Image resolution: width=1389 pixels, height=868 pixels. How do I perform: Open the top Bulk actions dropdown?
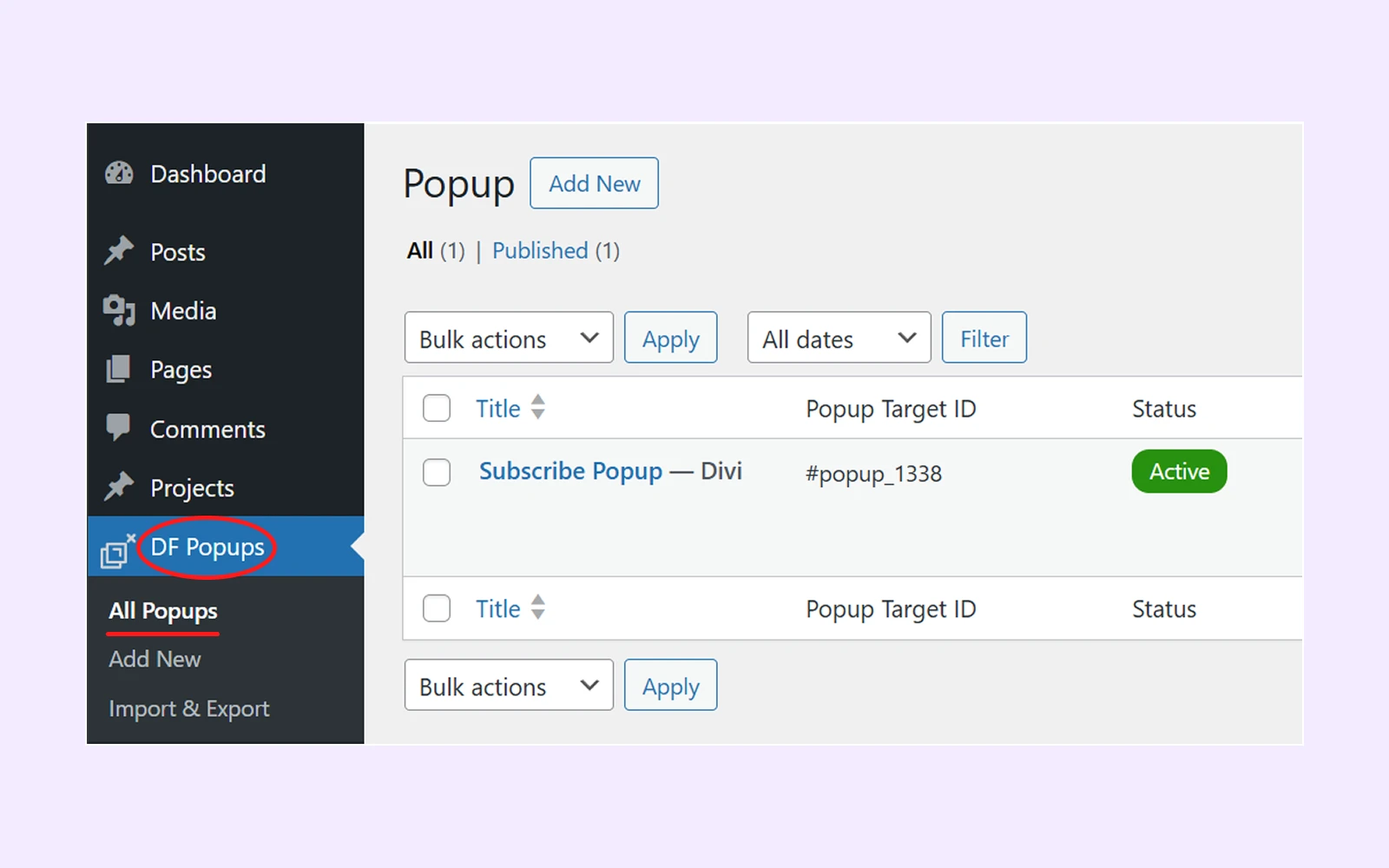coord(509,338)
